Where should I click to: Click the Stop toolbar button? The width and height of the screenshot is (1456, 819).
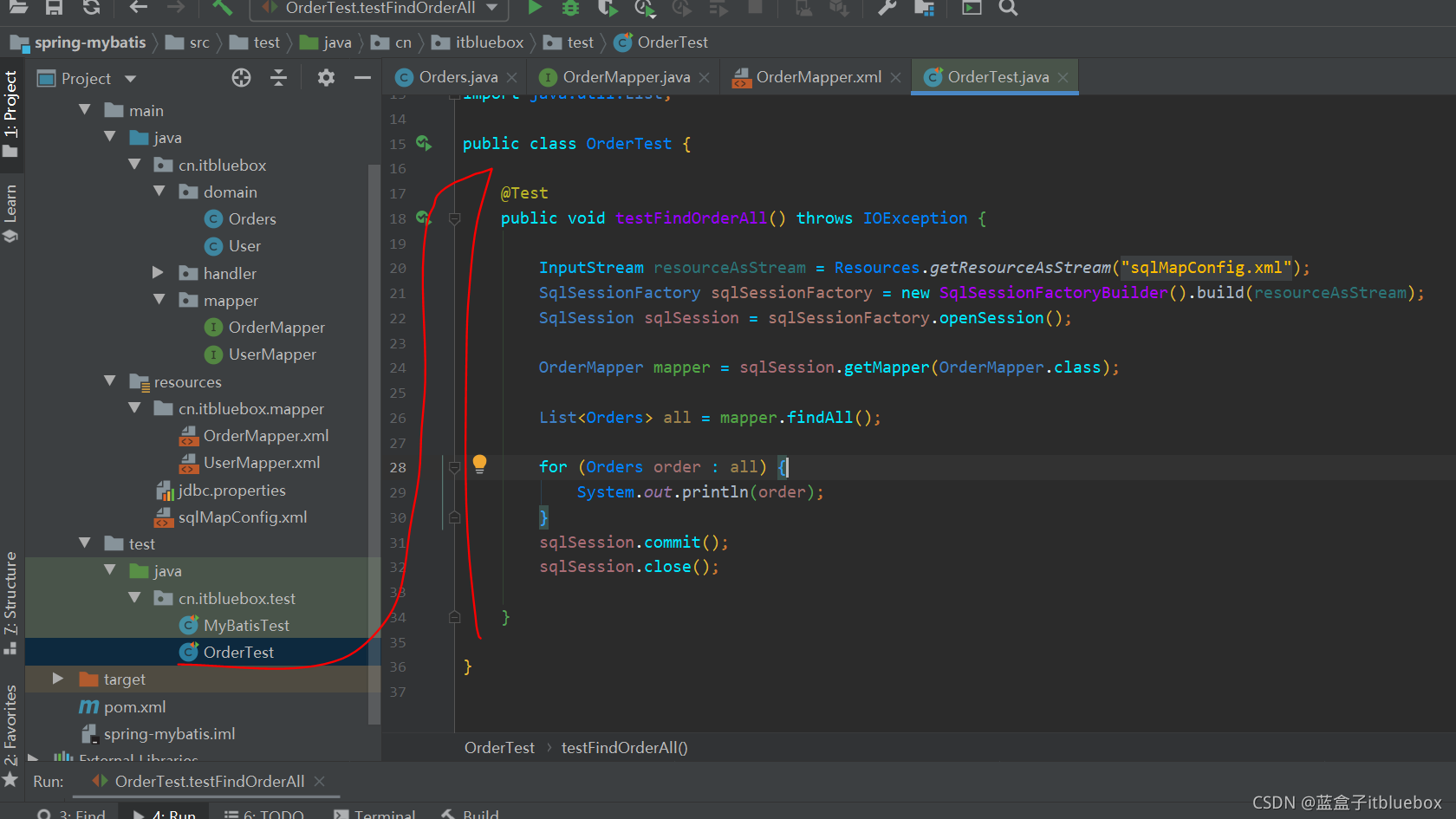coord(756,7)
